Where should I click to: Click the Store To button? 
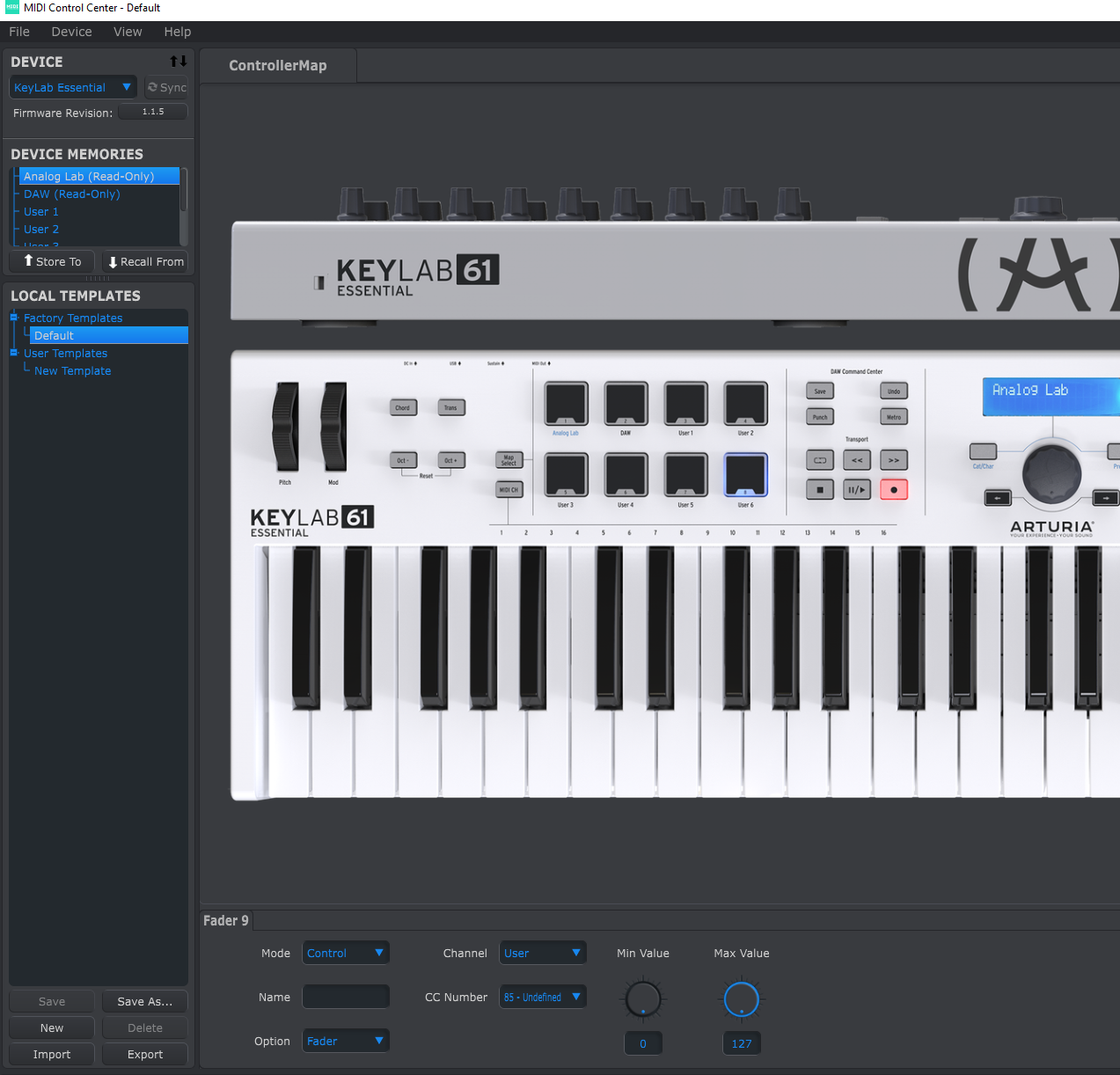tap(53, 261)
